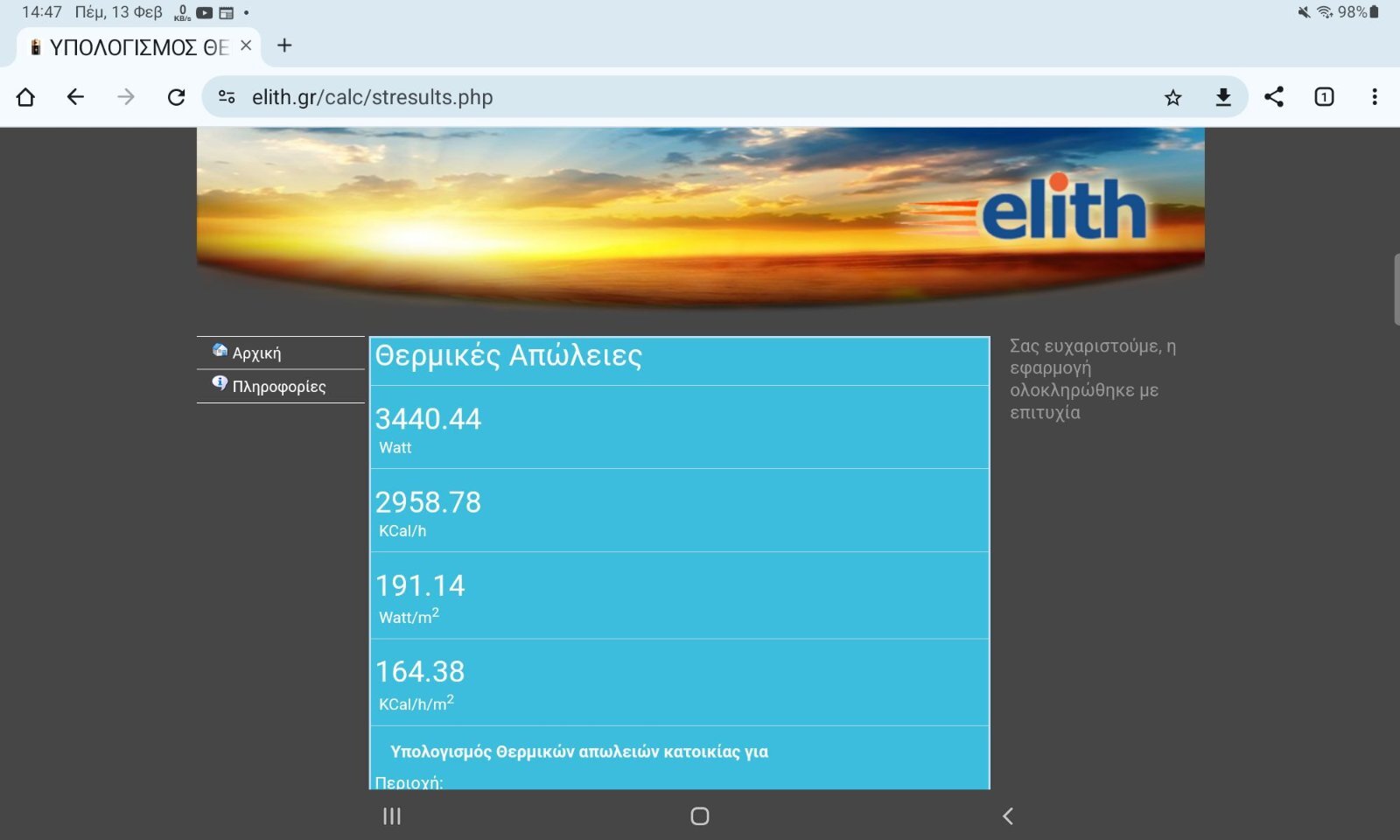Screen dimensions: 1400x840
Task: Click the info icon beside Πληροφορίες
Action: pyautogui.click(x=220, y=383)
